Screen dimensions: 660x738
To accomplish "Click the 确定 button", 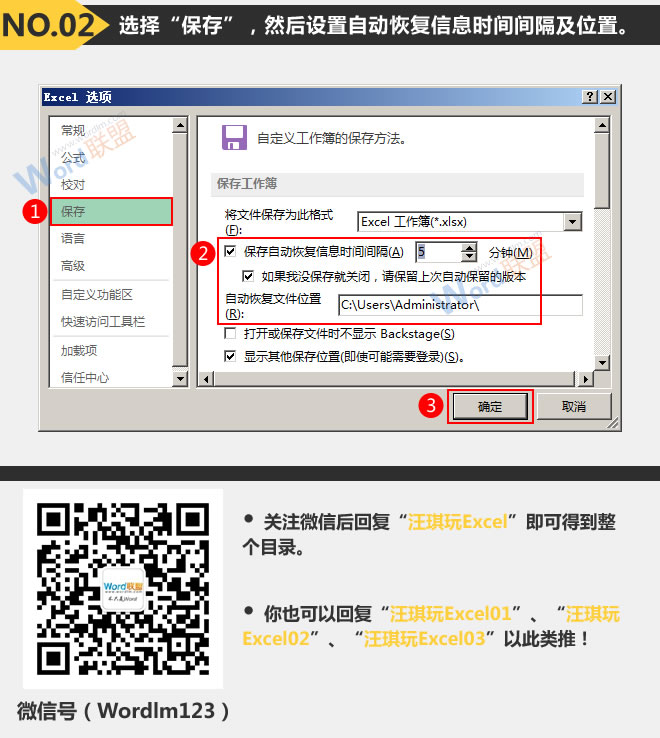I will point(490,407).
